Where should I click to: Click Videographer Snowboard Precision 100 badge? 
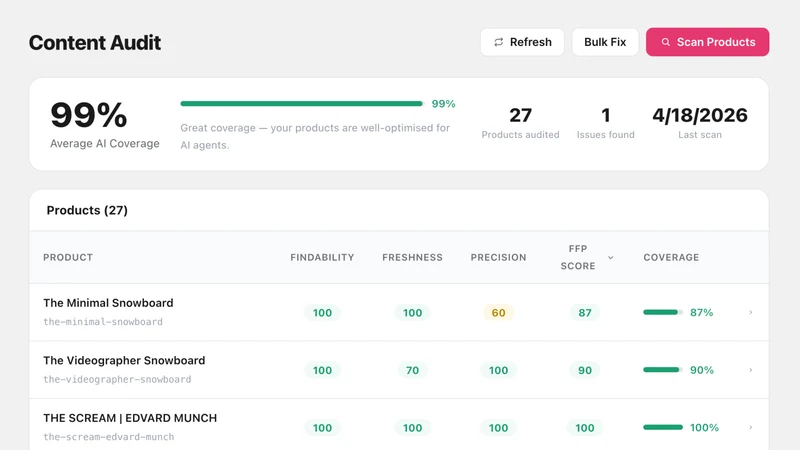pyautogui.click(x=498, y=370)
